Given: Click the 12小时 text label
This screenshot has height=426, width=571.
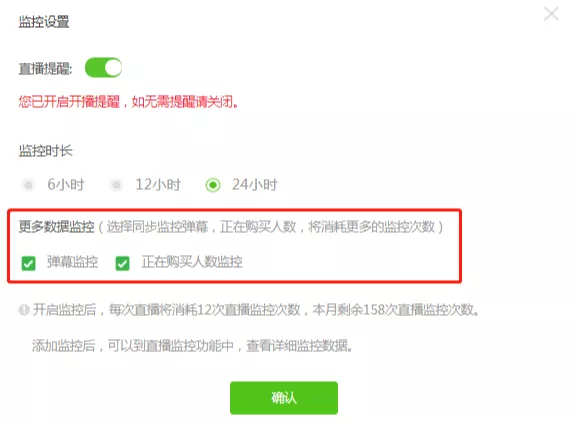Looking at the screenshot, I should (158, 185).
